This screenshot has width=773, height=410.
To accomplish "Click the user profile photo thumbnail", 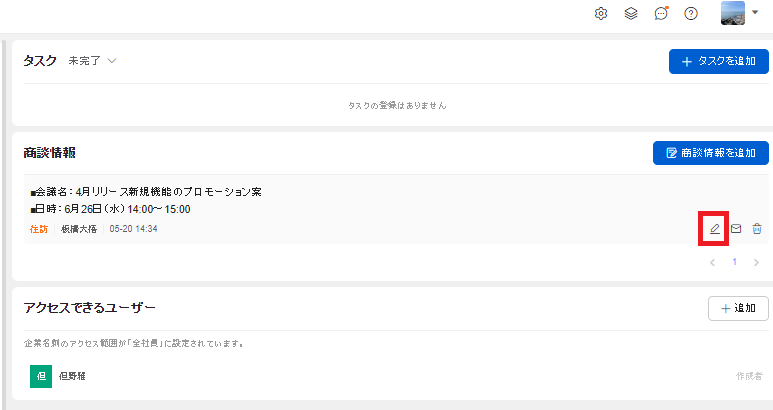I will click(x=733, y=13).
